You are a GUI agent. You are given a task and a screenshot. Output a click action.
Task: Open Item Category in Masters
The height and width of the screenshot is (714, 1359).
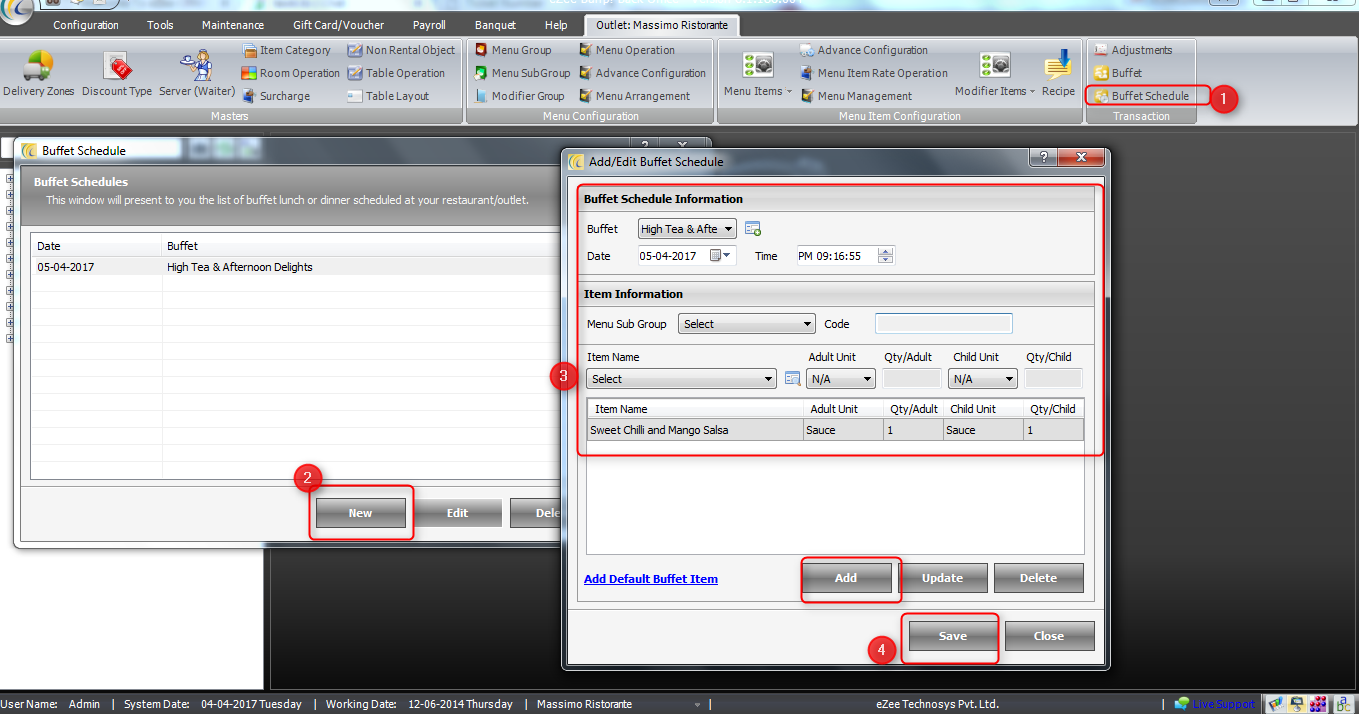pos(286,50)
